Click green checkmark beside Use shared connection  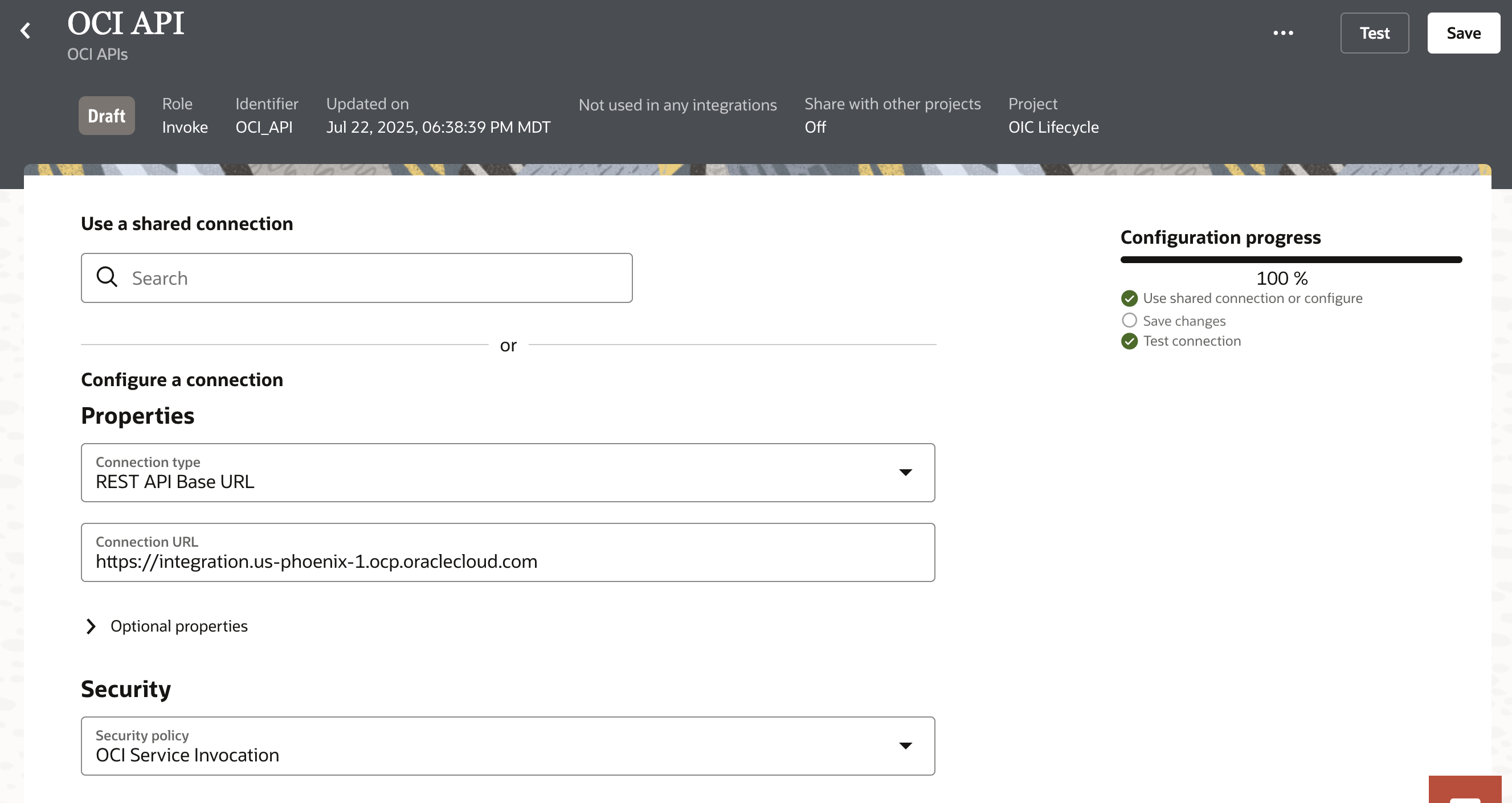pyautogui.click(x=1130, y=298)
